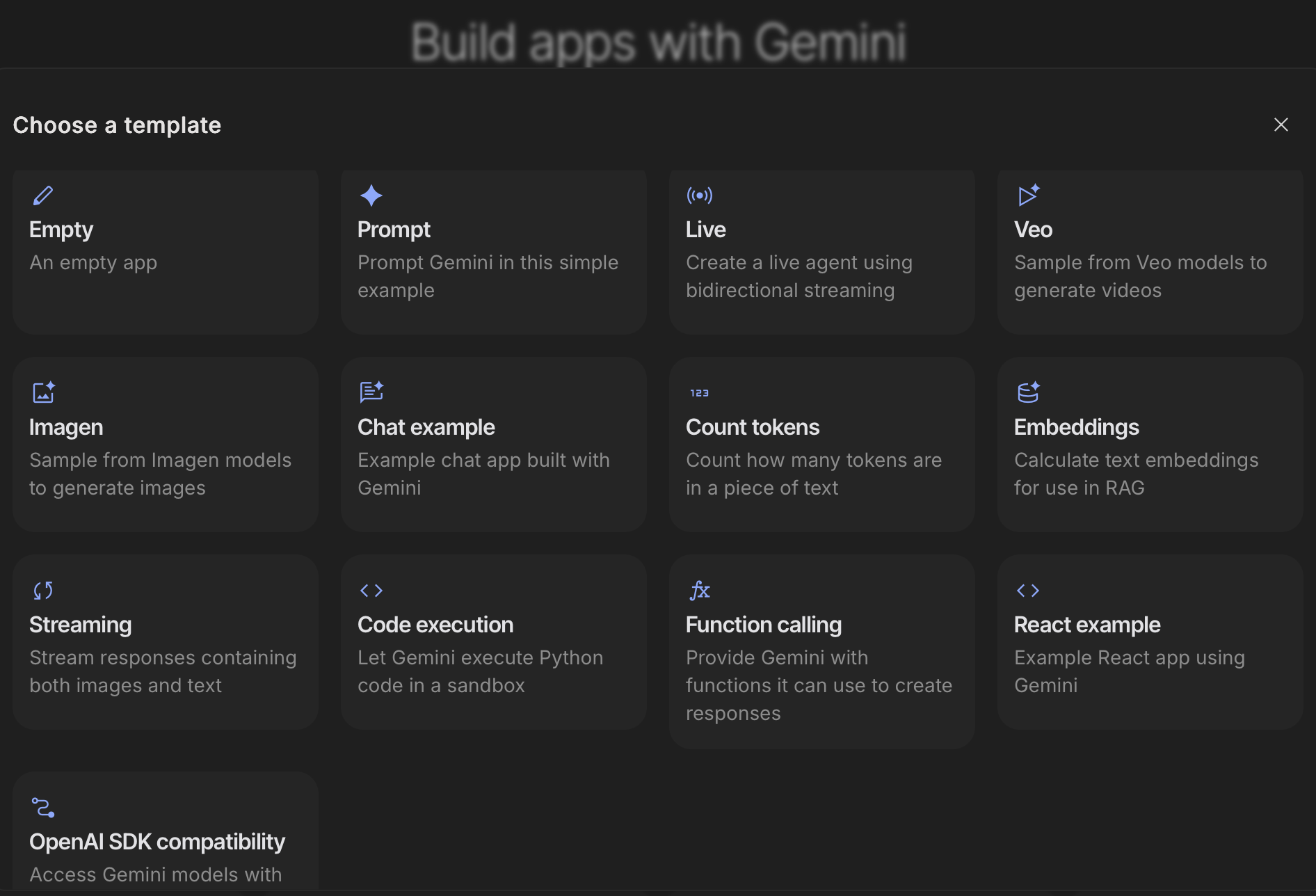The height and width of the screenshot is (896, 1316).
Task: Click the Code execution brackets icon
Action: (371, 590)
